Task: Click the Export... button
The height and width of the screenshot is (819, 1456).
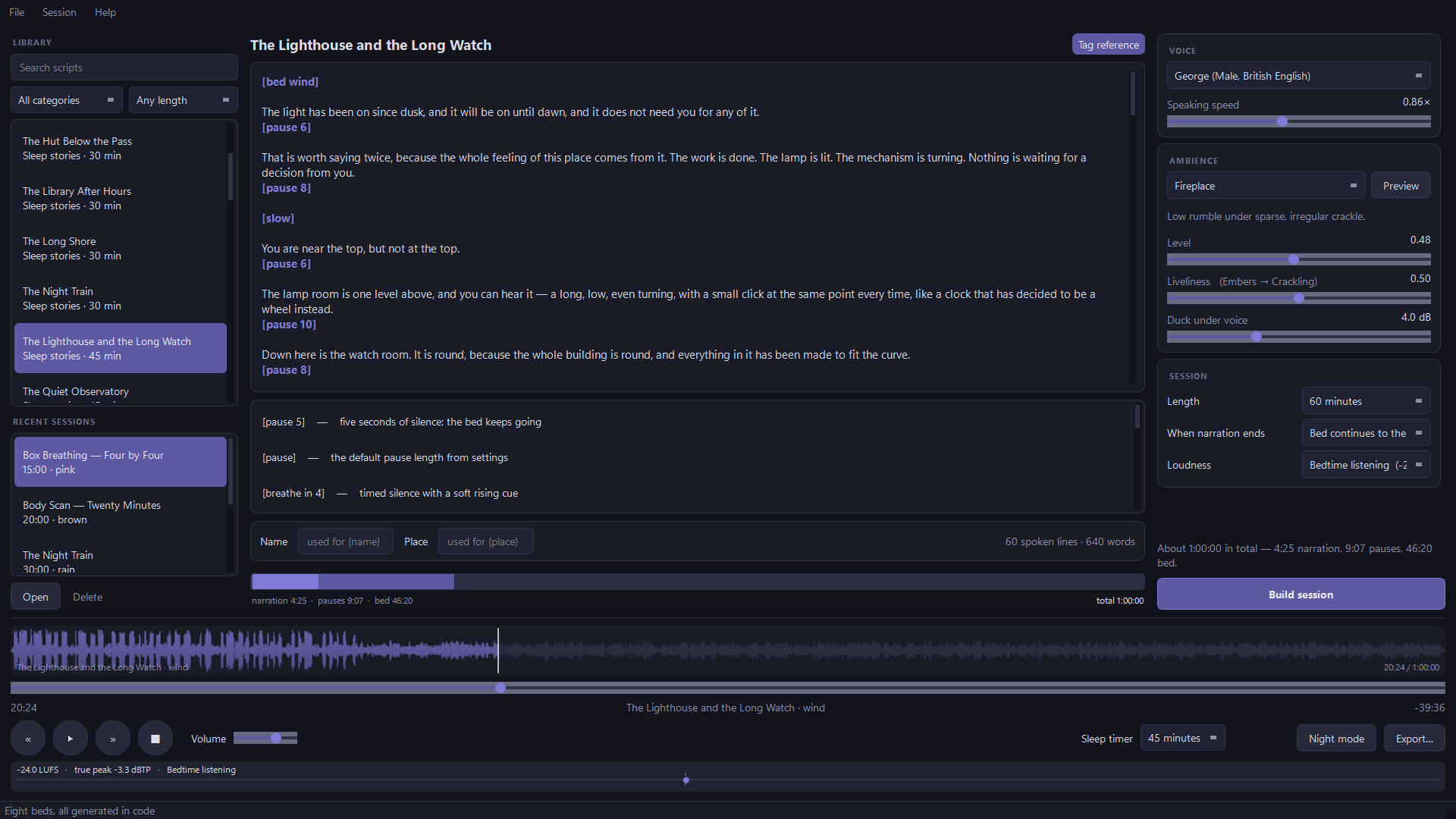Action: [1414, 739]
